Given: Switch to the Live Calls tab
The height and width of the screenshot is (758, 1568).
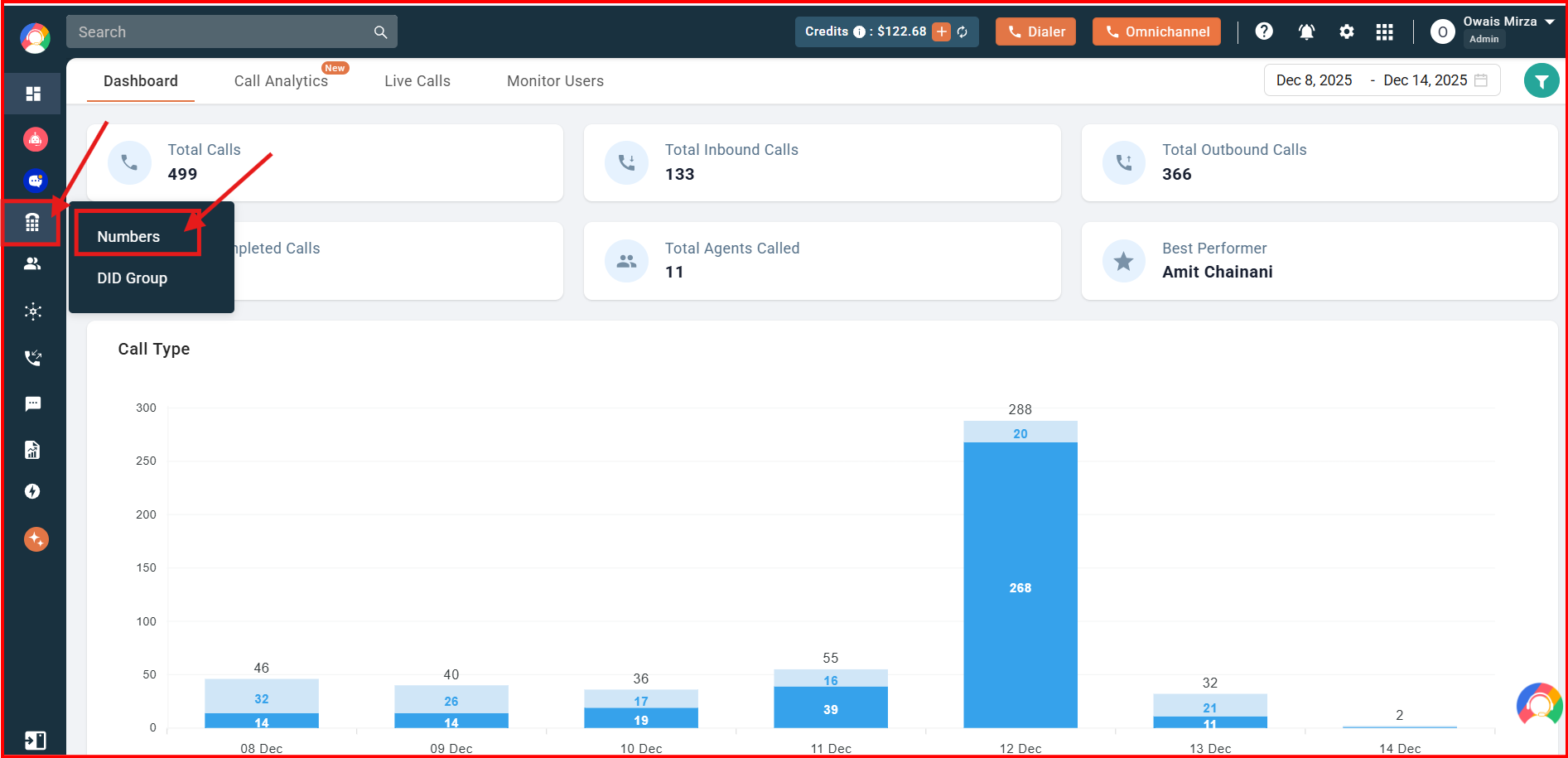Looking at the screenshot, I should point(417,81).
